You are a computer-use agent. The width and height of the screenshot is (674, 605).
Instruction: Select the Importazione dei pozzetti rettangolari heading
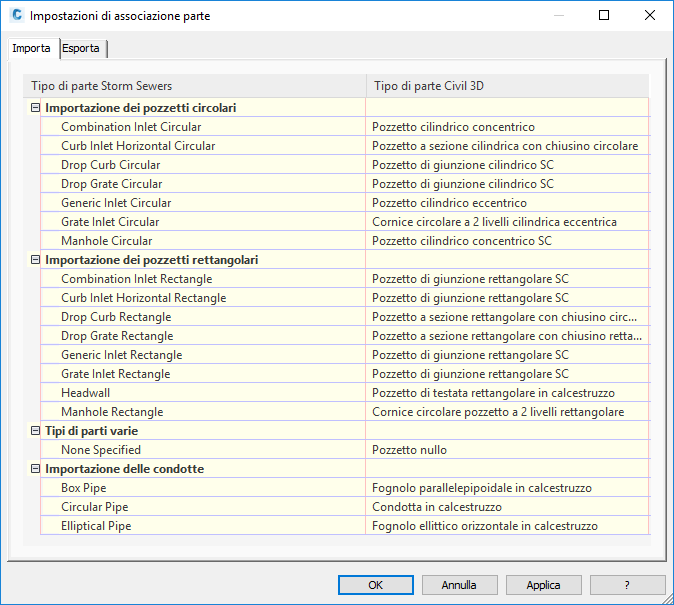[152, 260]
